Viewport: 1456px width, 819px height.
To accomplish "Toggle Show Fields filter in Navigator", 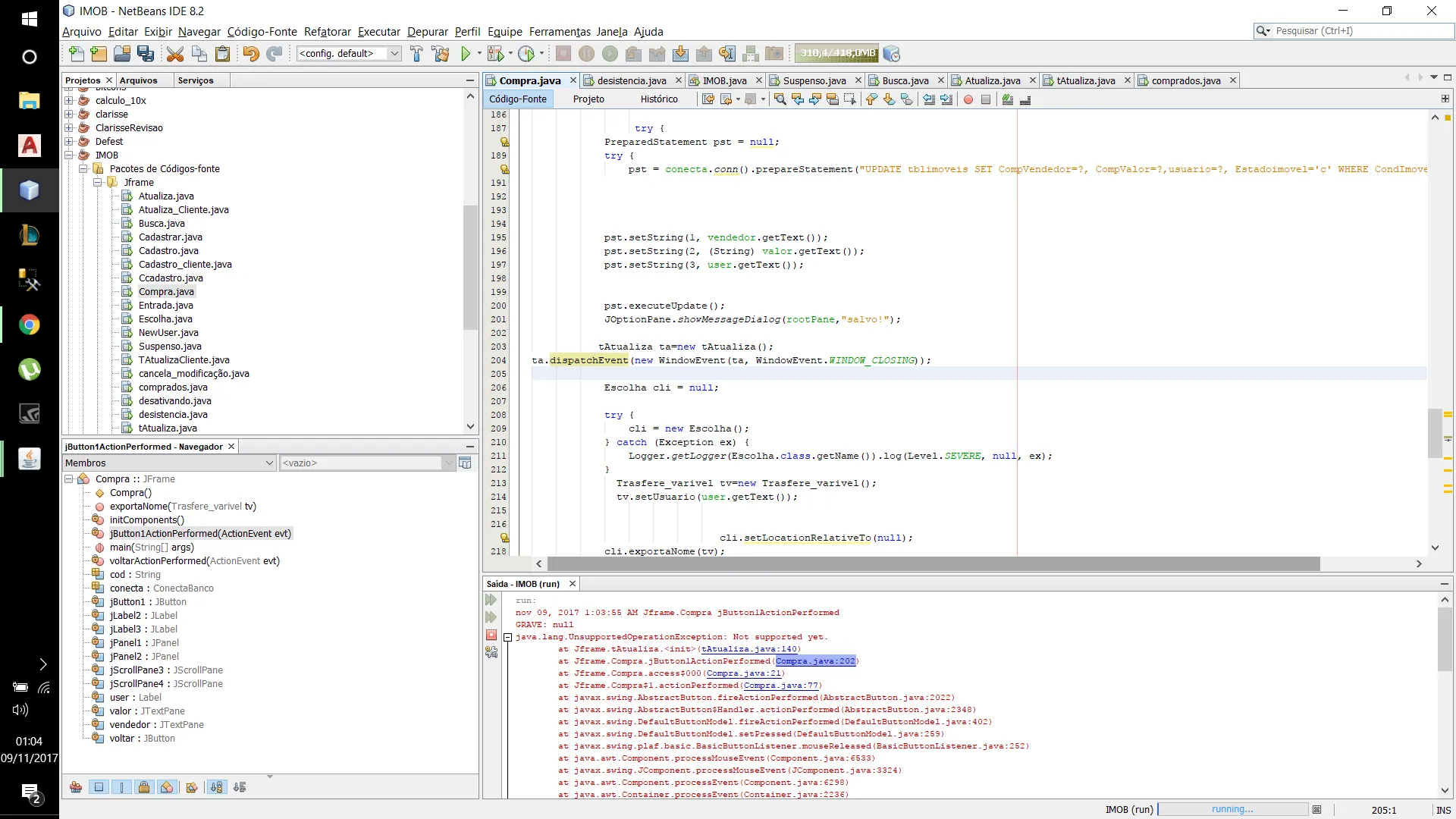I will click(x=99, y=787).
